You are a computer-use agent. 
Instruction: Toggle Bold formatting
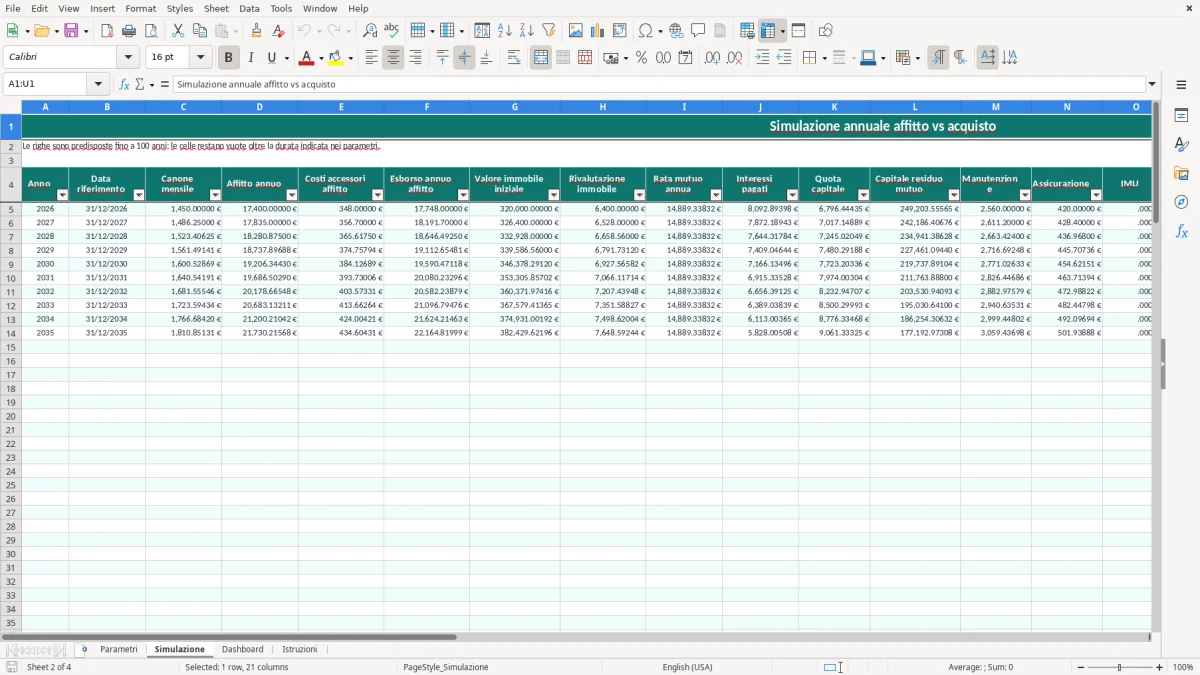228,58
